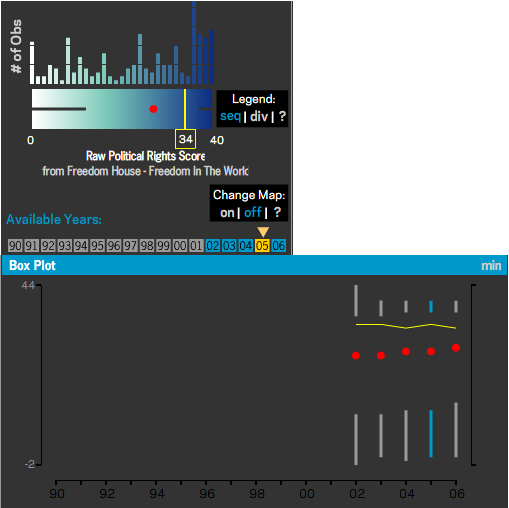Select year 96 in Available Years
Screen dimensions: 509x508
[114, 246]
